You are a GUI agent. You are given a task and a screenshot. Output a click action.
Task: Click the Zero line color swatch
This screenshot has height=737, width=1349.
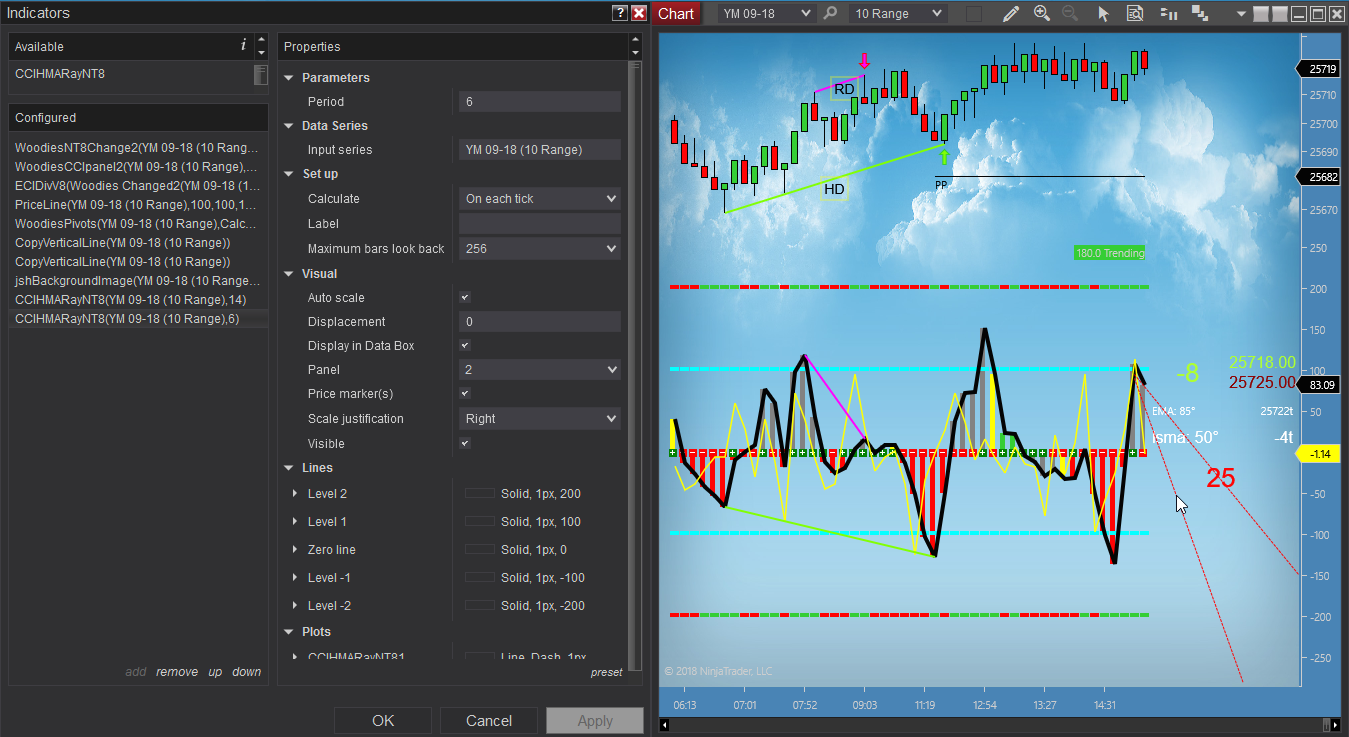click(x=480, y=550)
